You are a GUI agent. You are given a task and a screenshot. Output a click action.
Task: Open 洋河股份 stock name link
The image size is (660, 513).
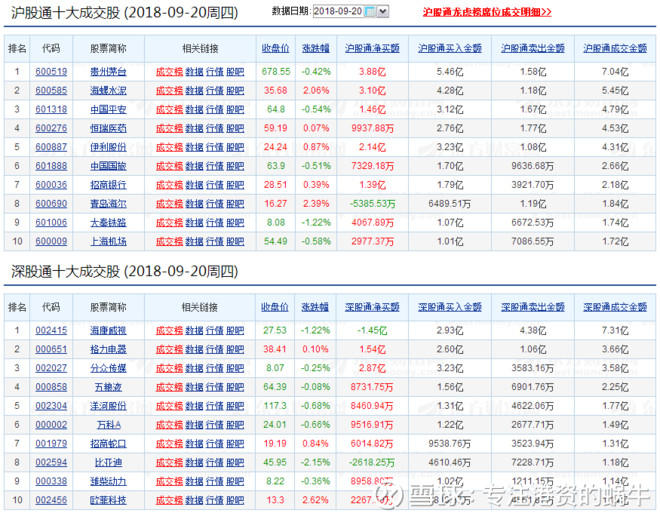[108, 406]
